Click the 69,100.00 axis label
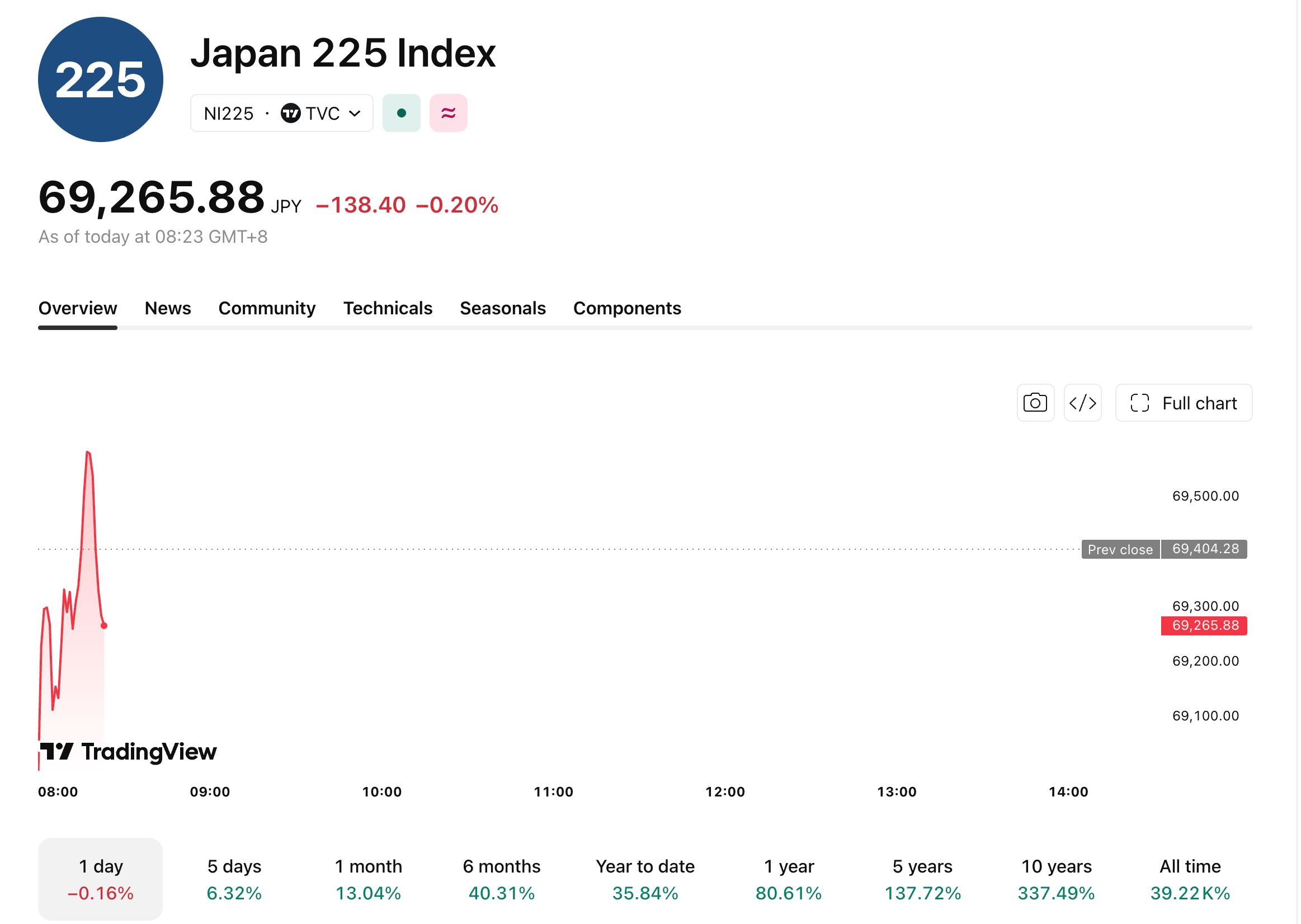The width and height of the screenshot is (1301, 924). tap(1206, 716)
